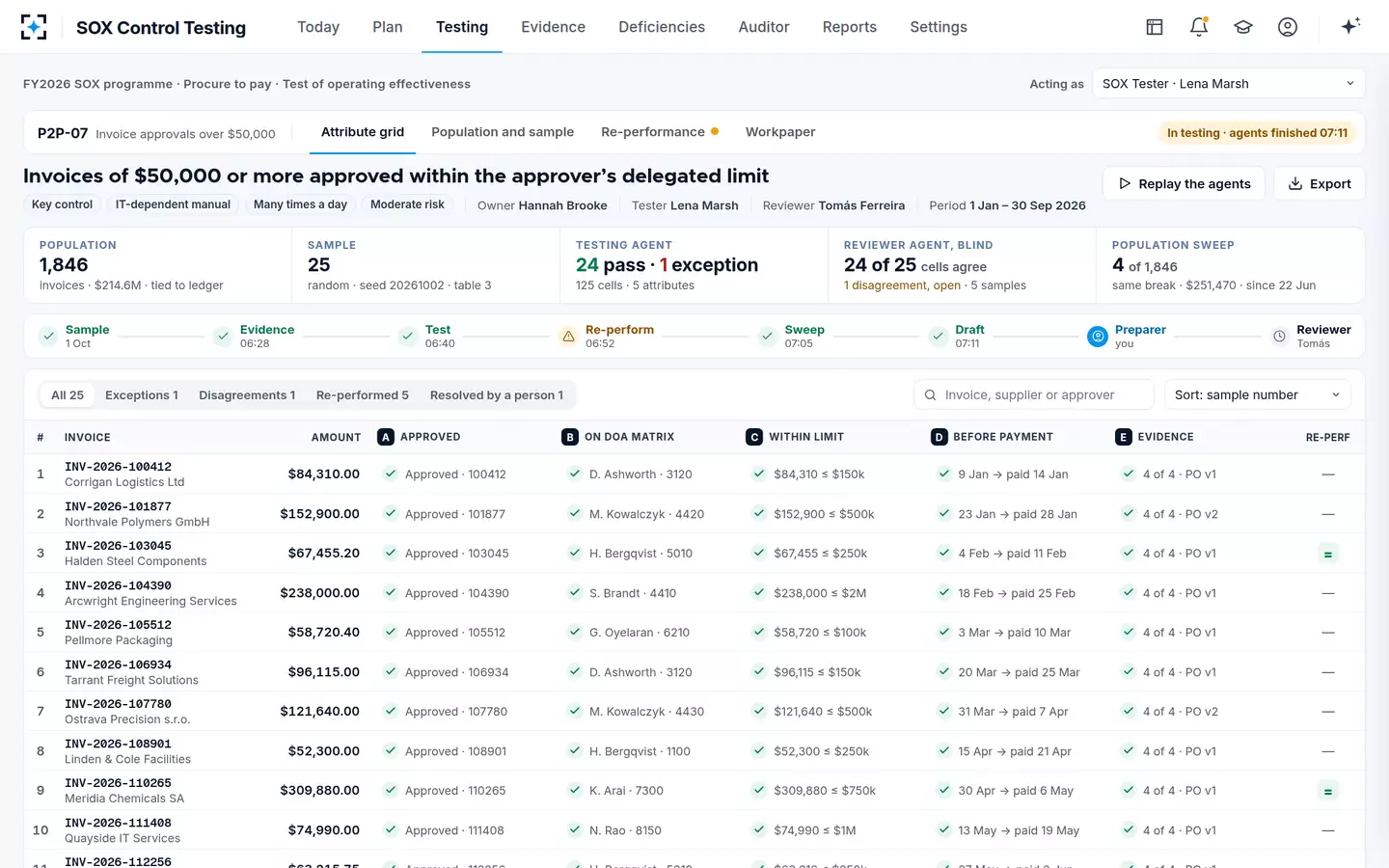Open the Workpaper tab
The height and width of the screenshot is (868, 1389).
(x=780, y=132)
